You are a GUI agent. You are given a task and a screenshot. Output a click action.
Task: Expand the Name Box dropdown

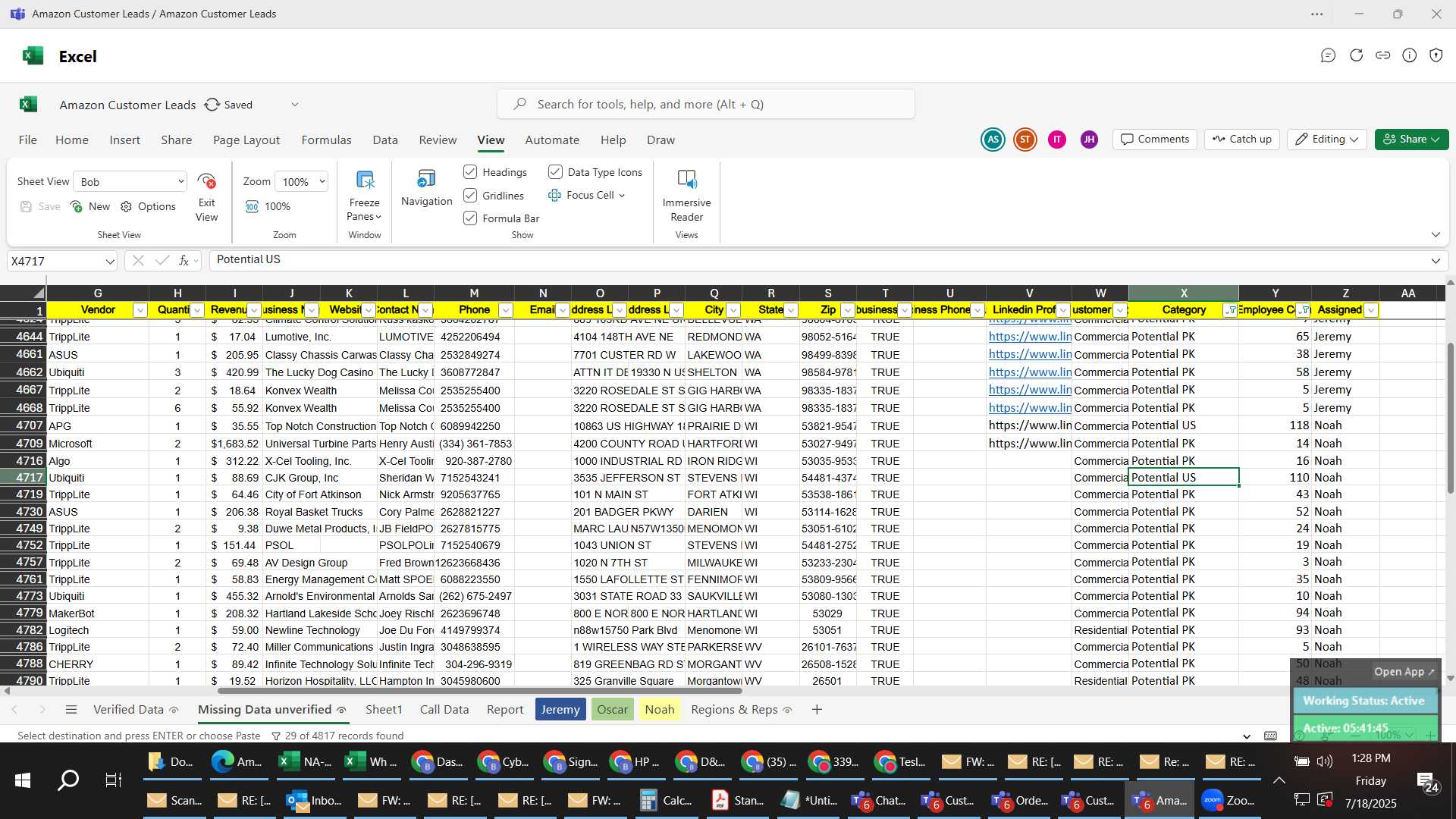(x=110, y=261)
